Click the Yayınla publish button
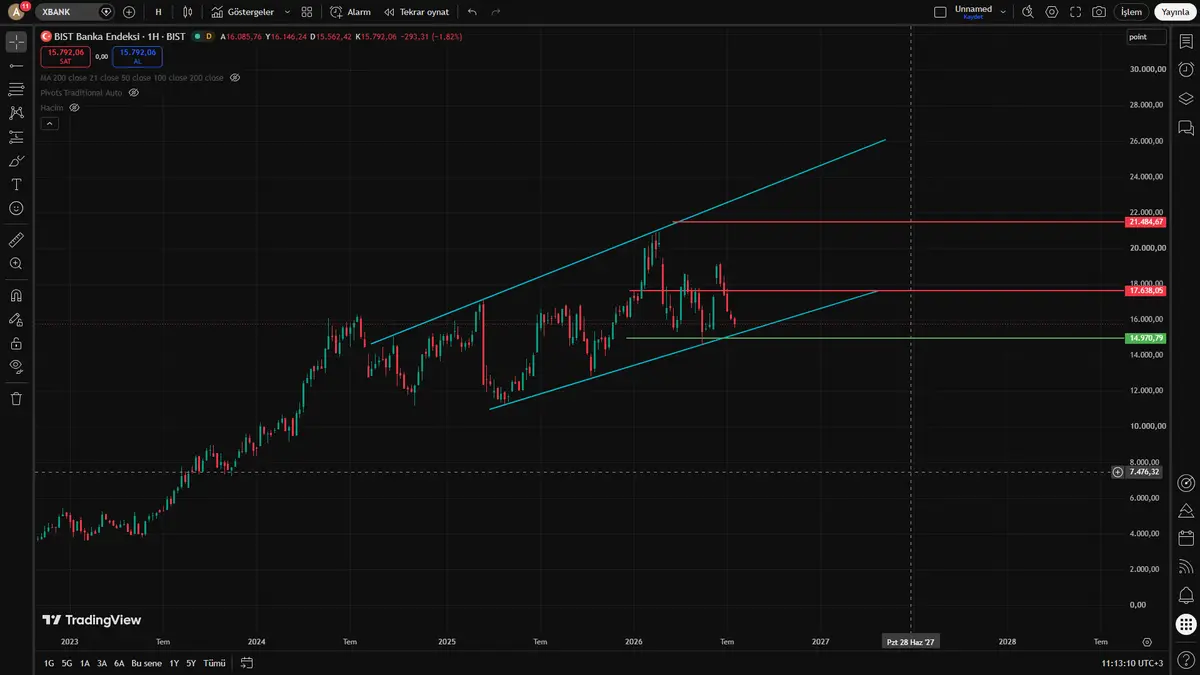1200x675 pixels. (x=1174, y=12)
